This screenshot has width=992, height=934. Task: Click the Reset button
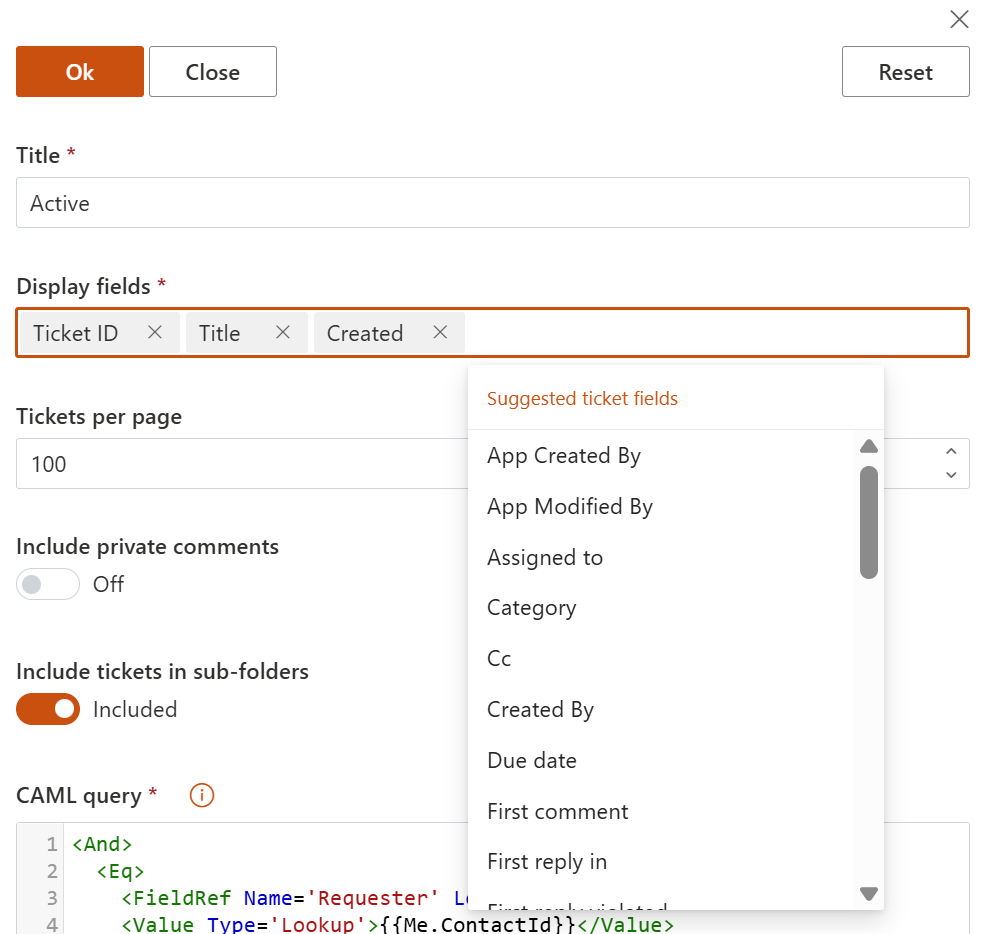(x=905, y=72)
